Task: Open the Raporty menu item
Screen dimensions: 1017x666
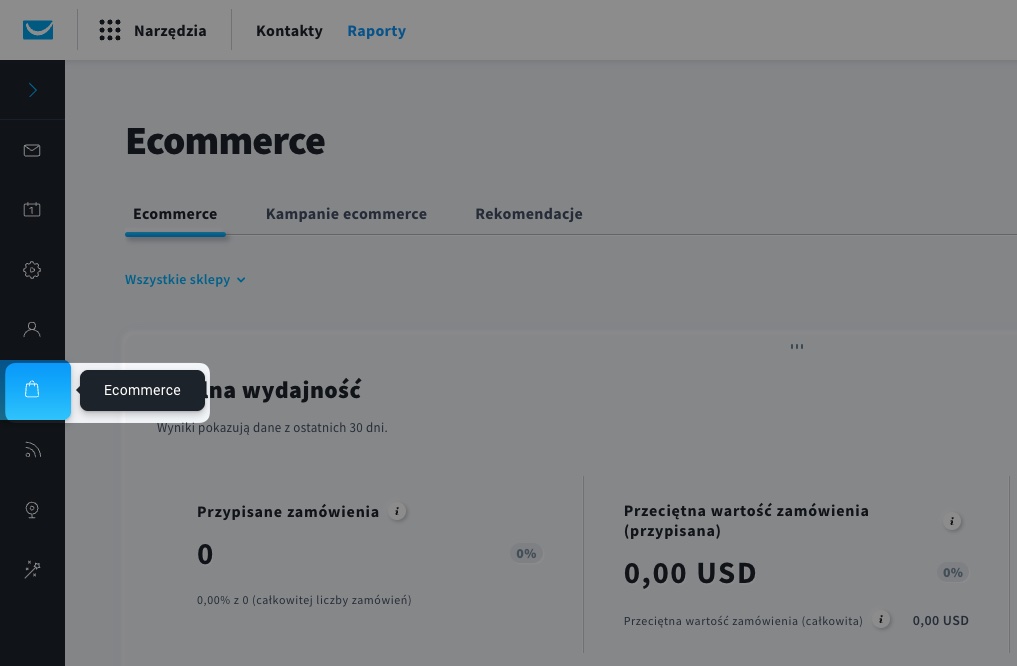Action: (x=376, y=31)
